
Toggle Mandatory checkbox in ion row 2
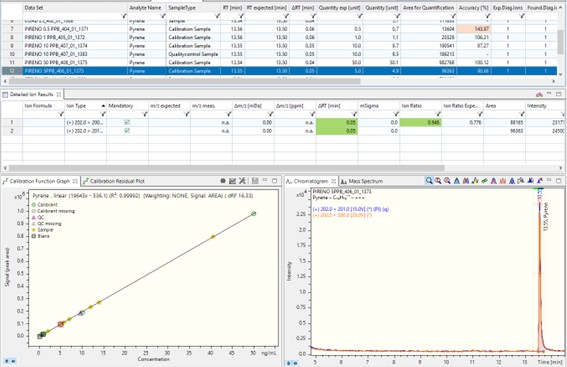[x=127, y=131]
